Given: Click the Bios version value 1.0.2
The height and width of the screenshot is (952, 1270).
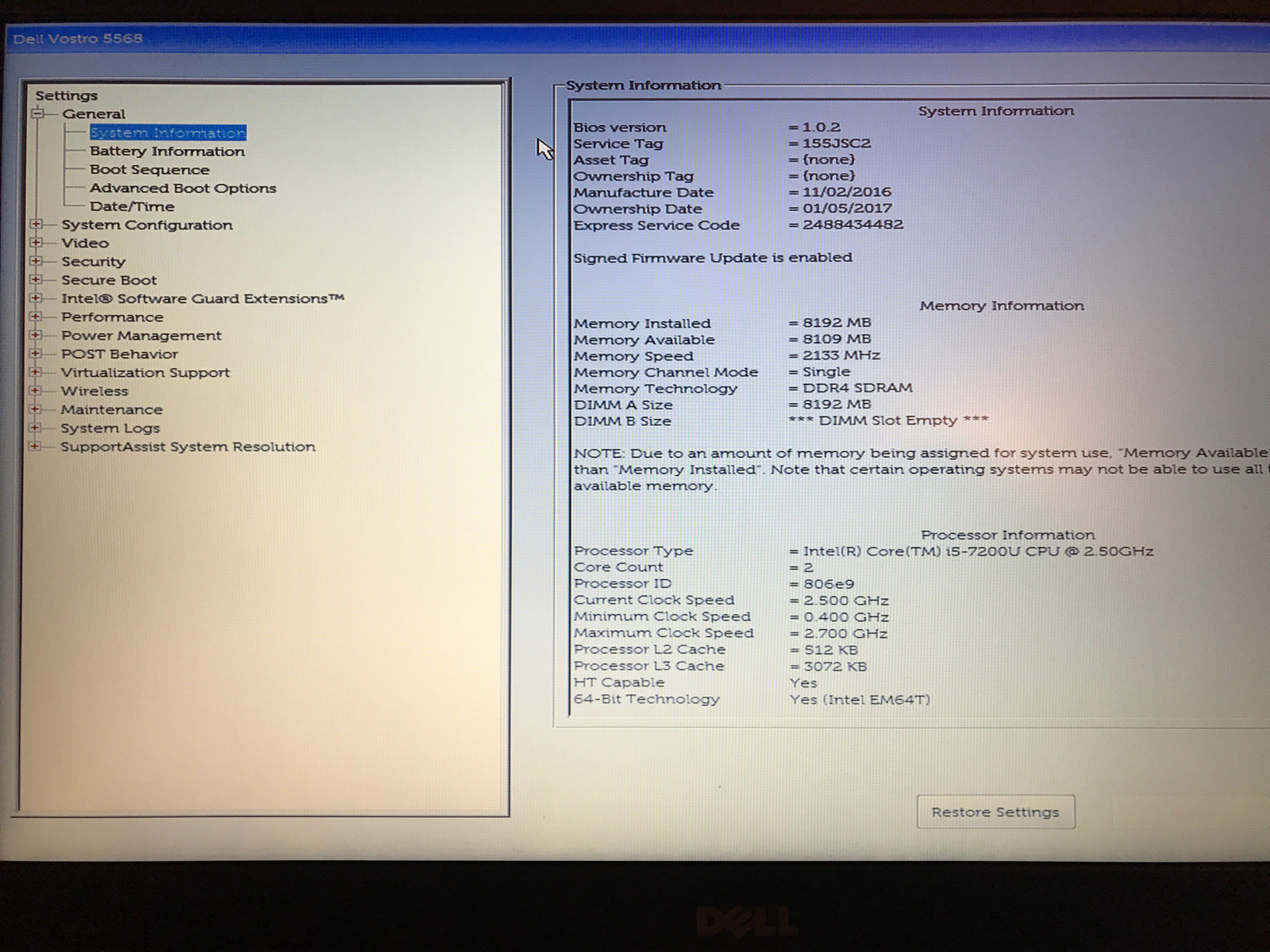Looking at the screenshot, I should [821, 127].
